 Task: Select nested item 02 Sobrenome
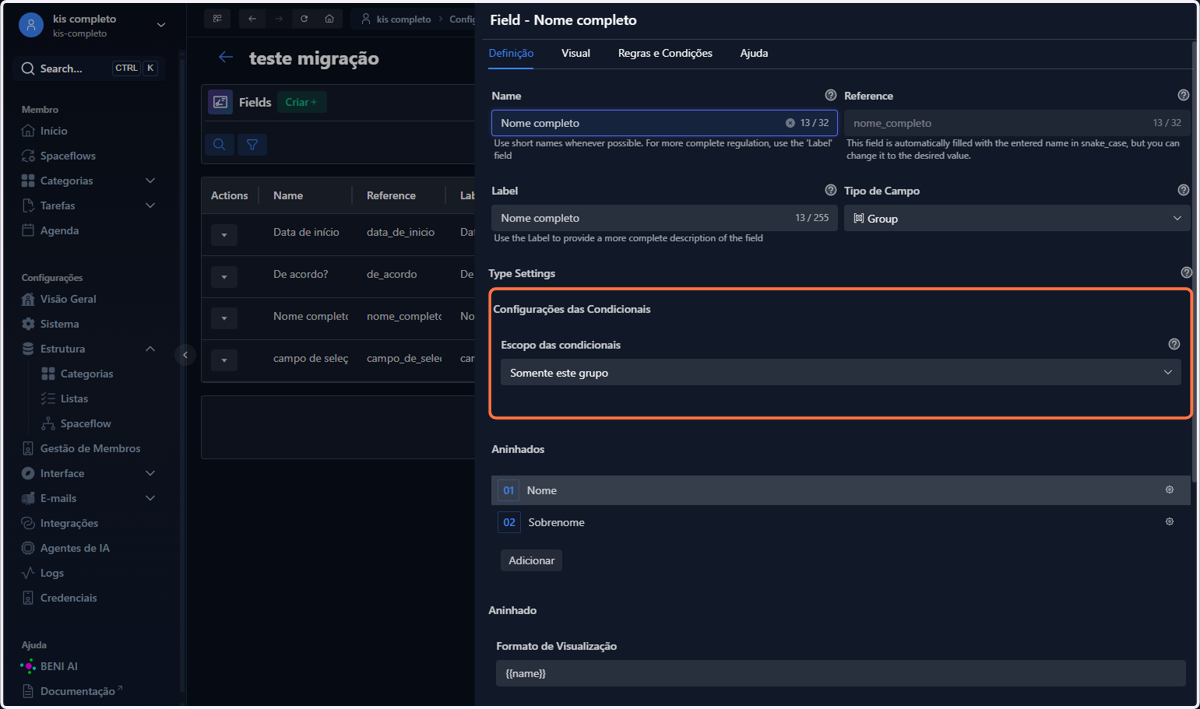(840, 522)
